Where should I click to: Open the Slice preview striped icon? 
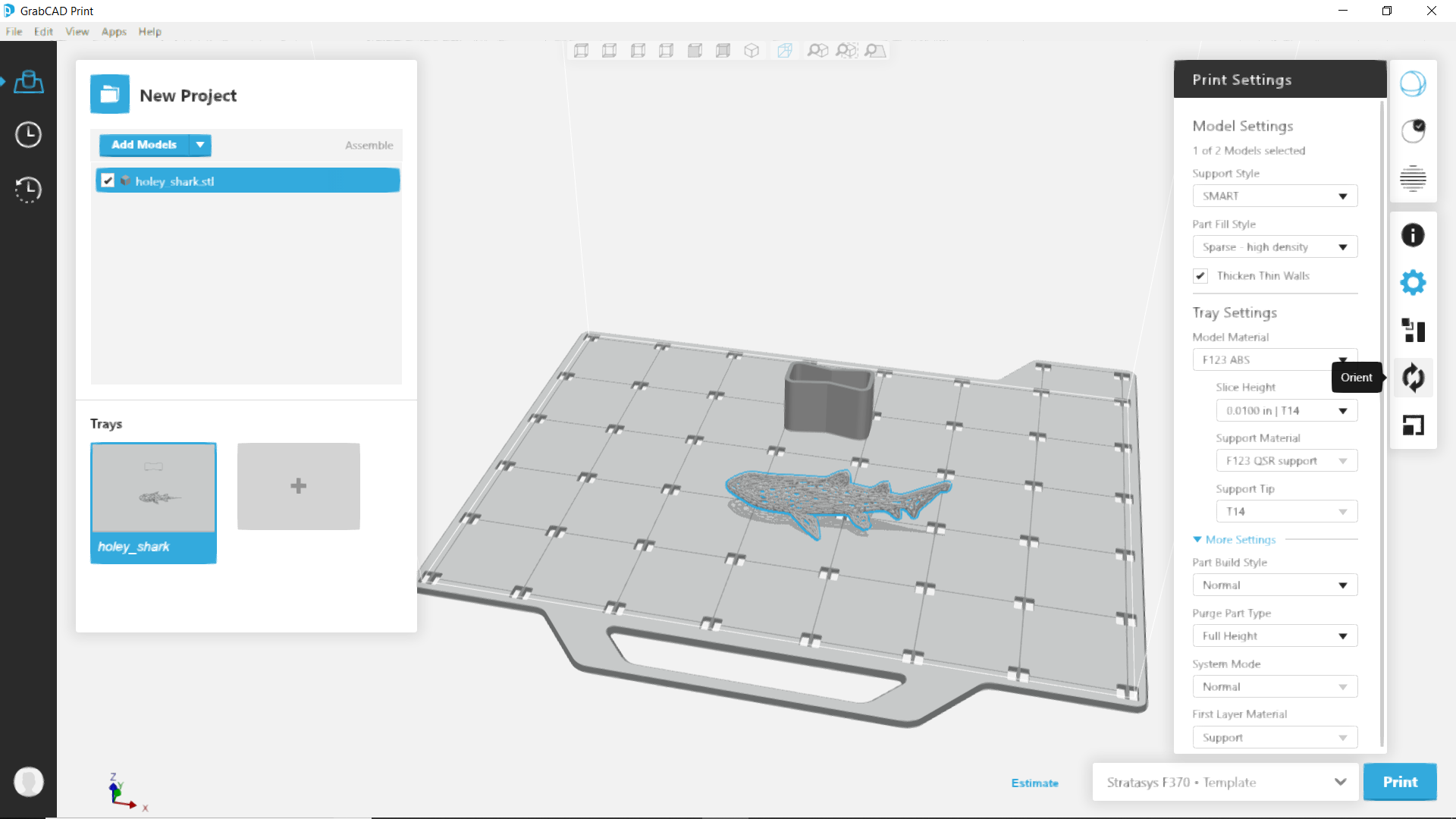(1413, 179)
